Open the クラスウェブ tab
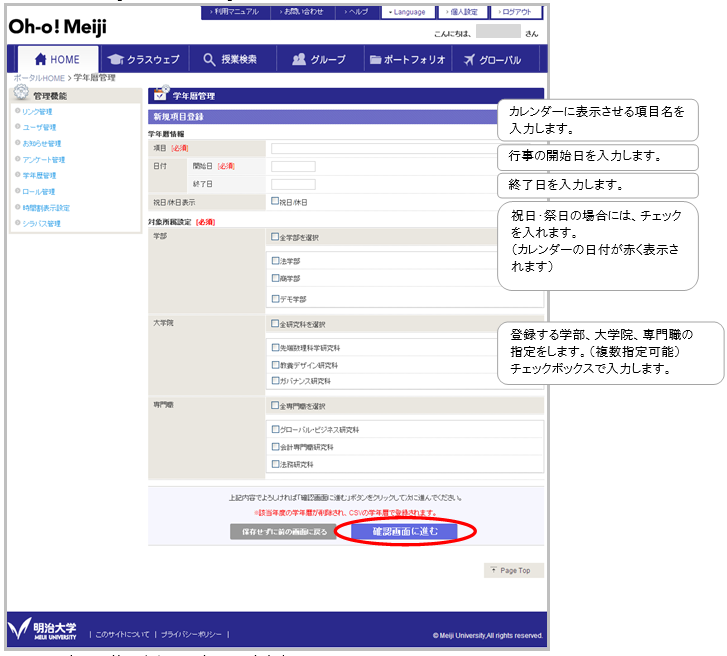 [144, 59]
